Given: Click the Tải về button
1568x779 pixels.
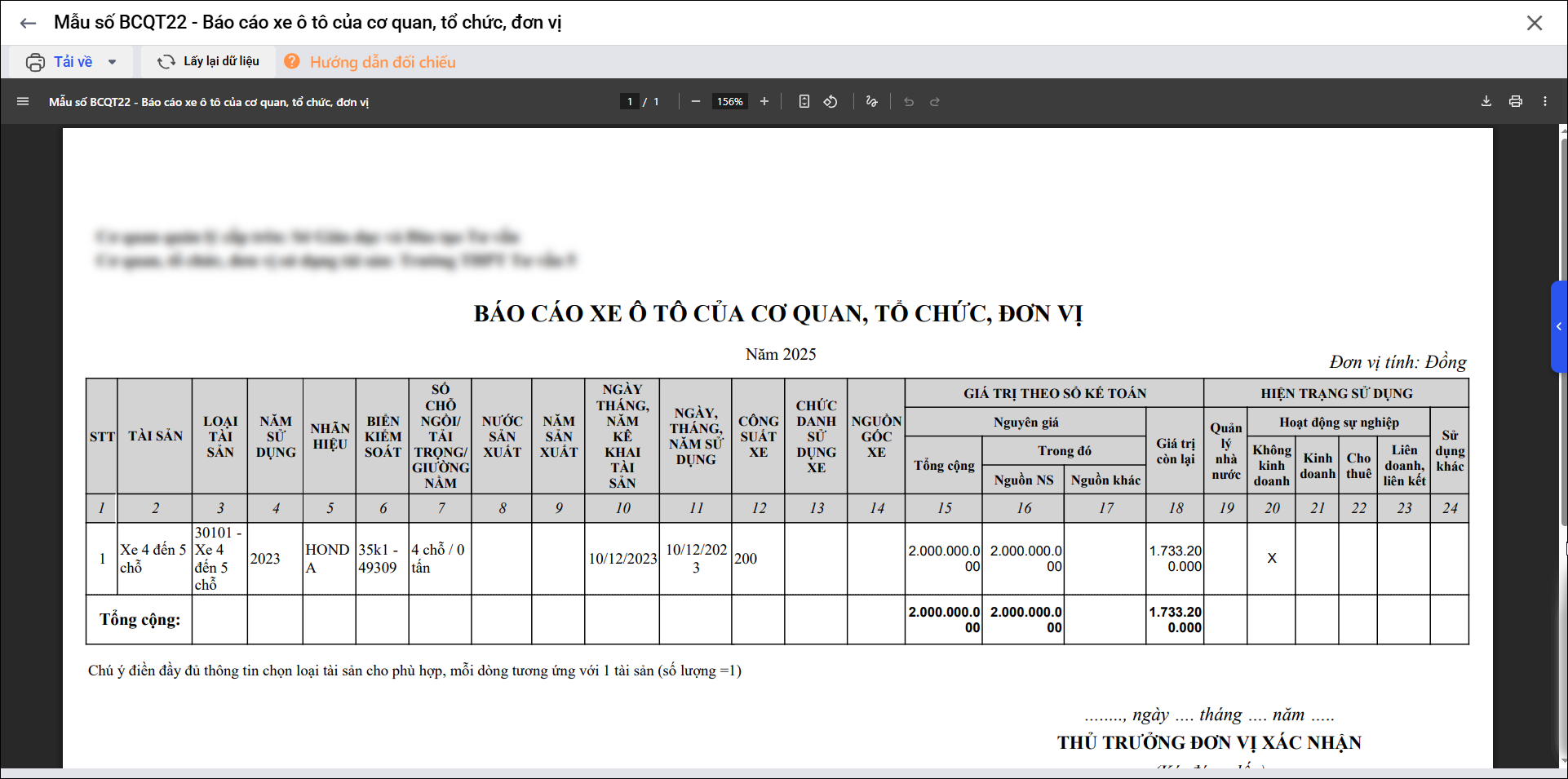Looking at the screenshot, I should 61,62.
